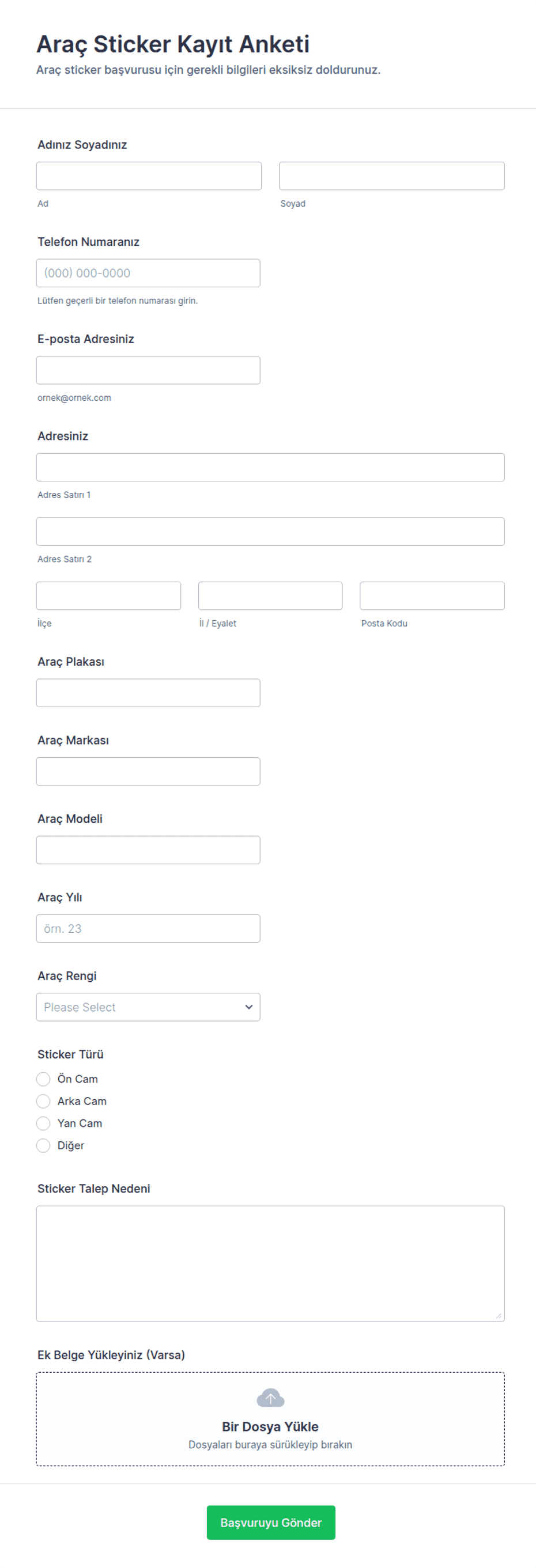Viewport: 536px width, 1568px height.
Task: Focus the Soyad input field
Action: pos(392,176)
